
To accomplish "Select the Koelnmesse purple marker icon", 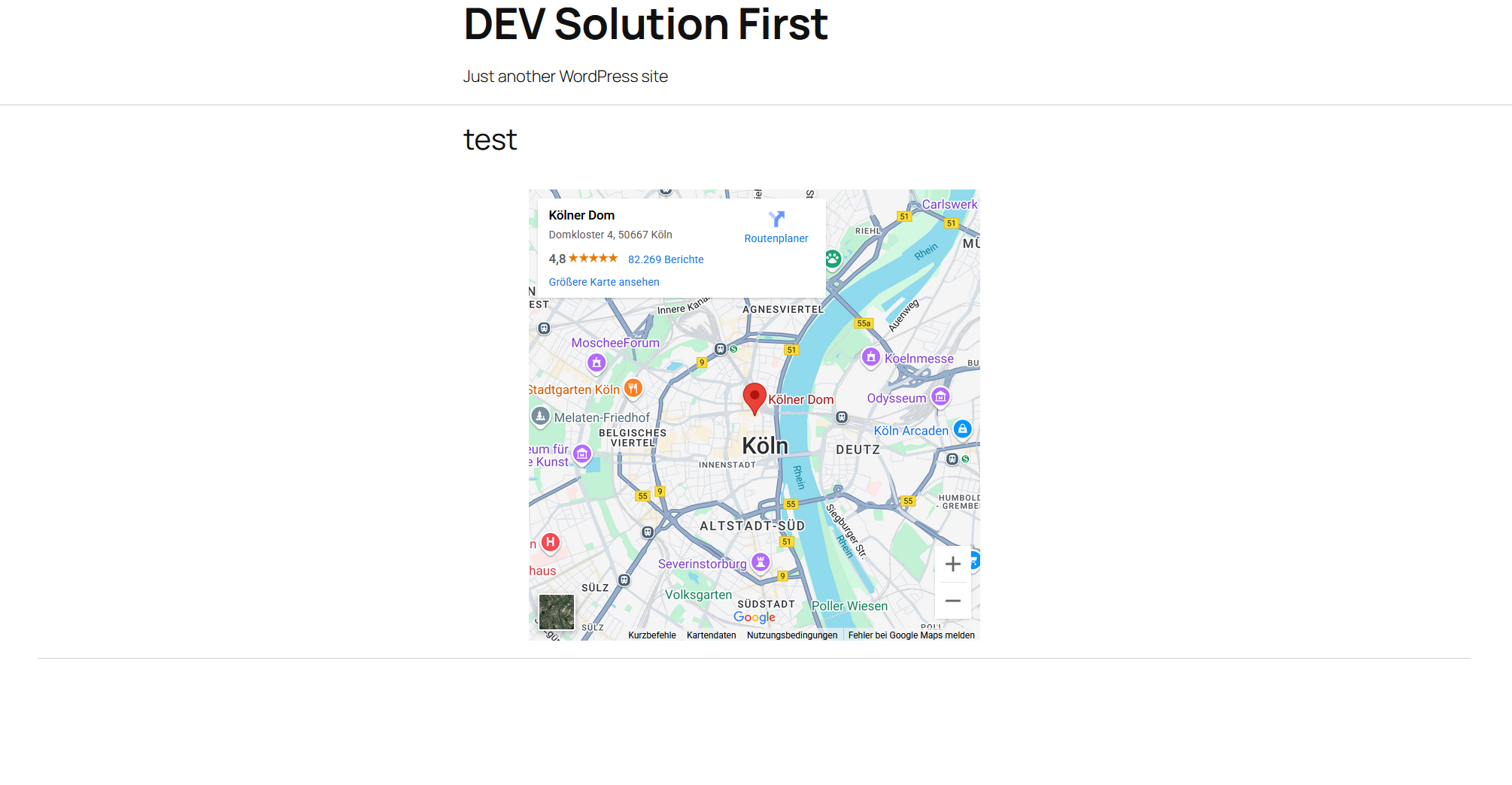I will (870, 357).
